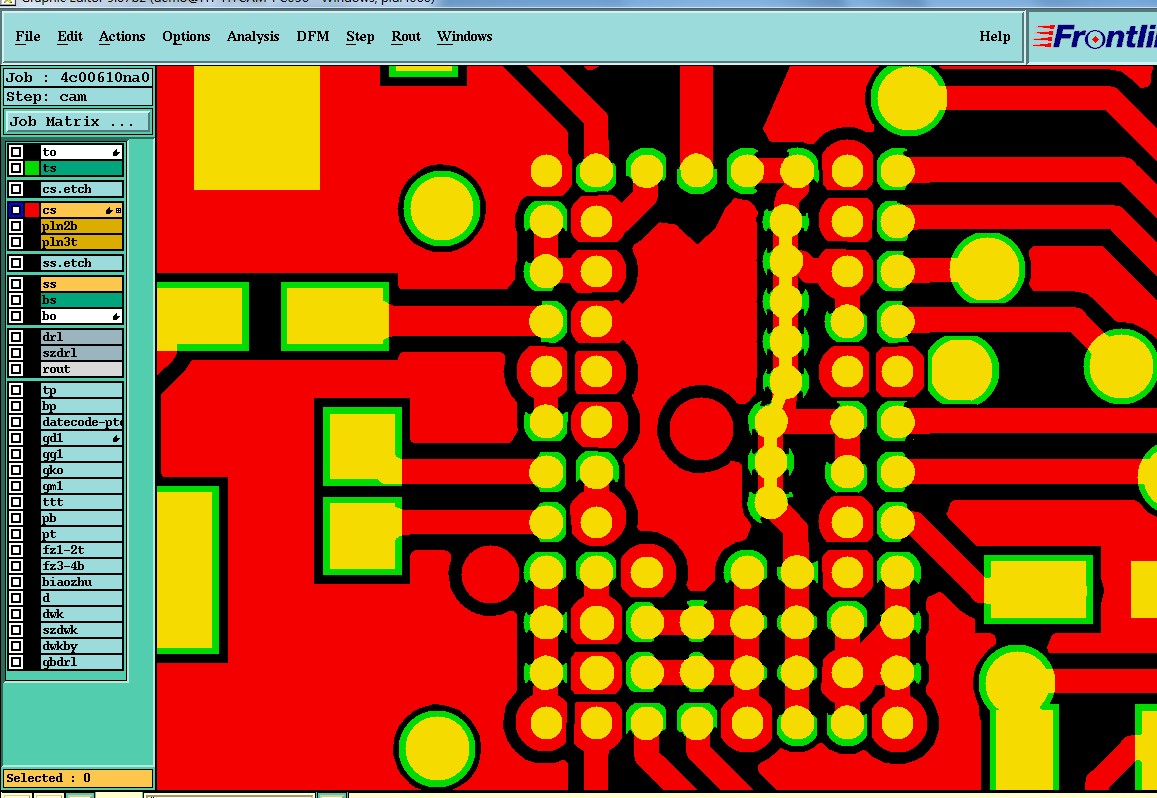1157x798 pixels.
Task: Select the 'bo' layer name
Action: 81,316
